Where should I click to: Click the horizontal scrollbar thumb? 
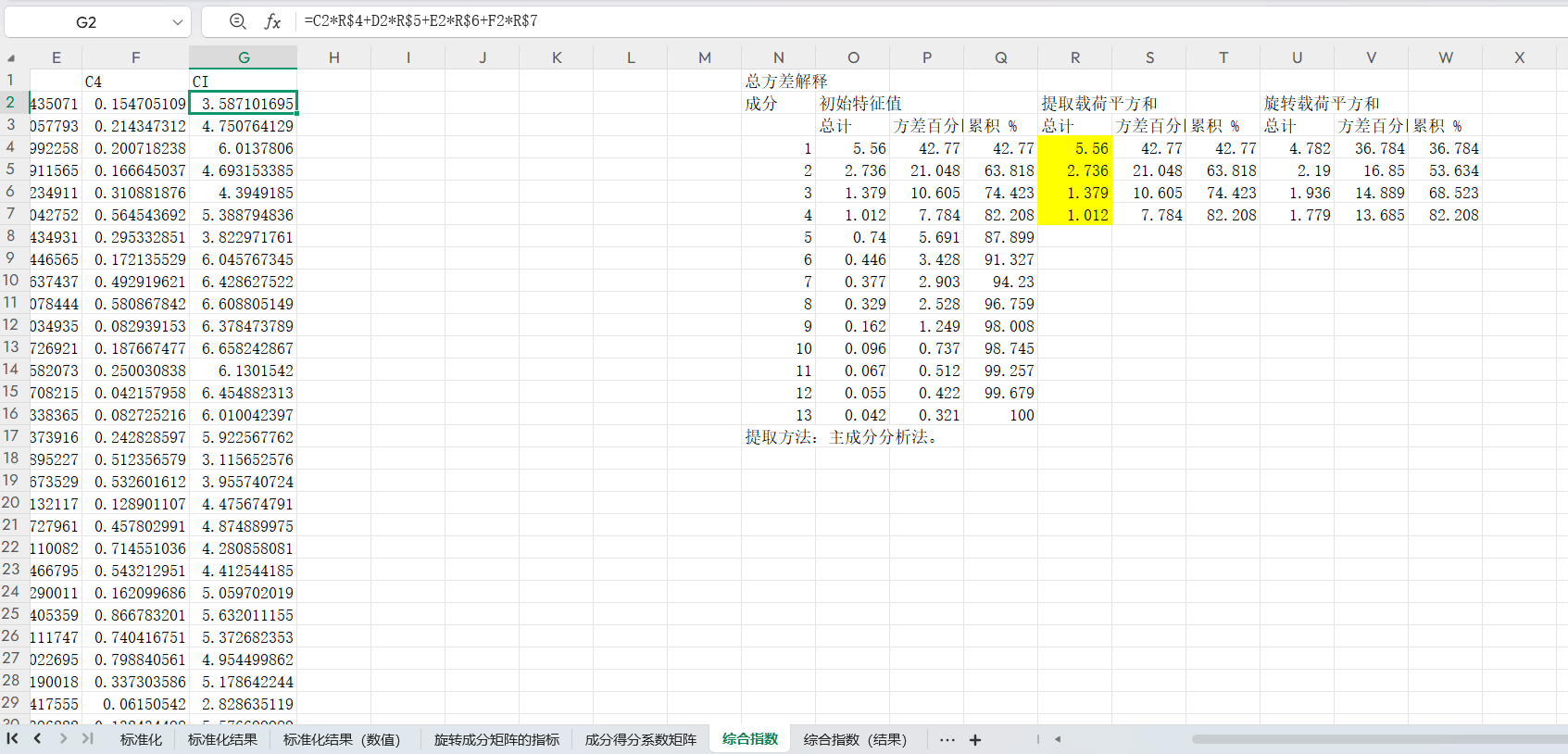[1378, 739]
